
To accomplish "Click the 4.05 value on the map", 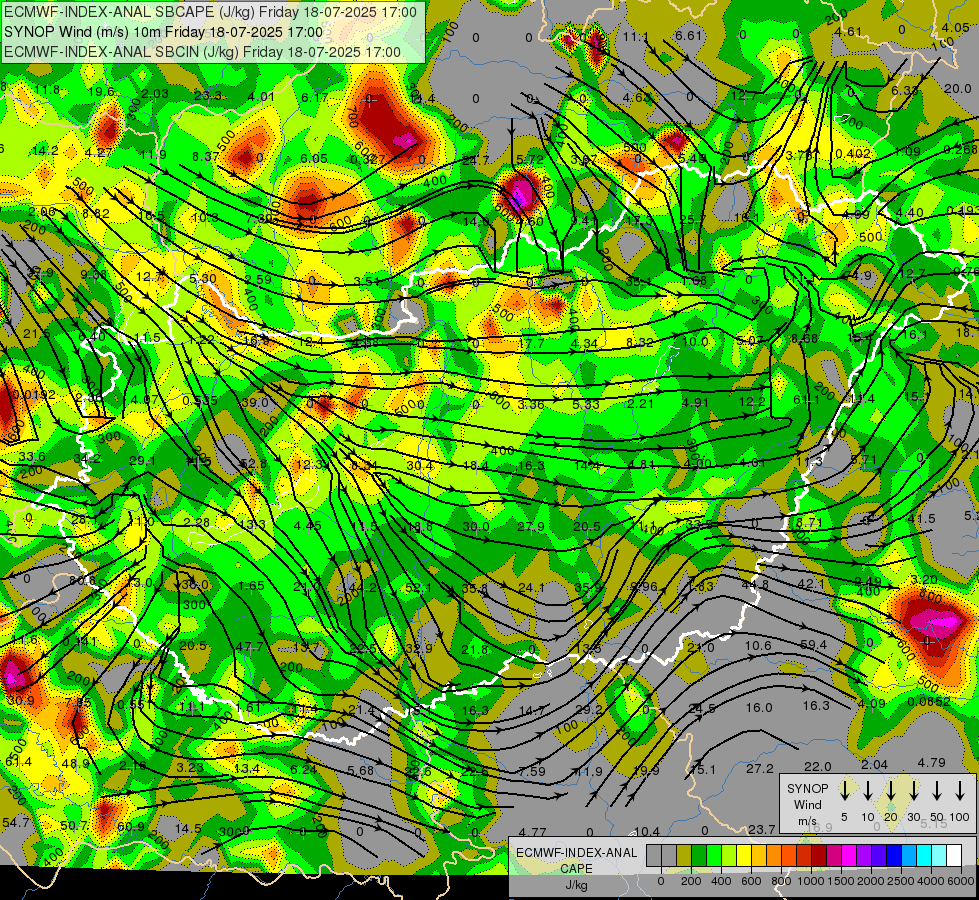I will point(955,27).
